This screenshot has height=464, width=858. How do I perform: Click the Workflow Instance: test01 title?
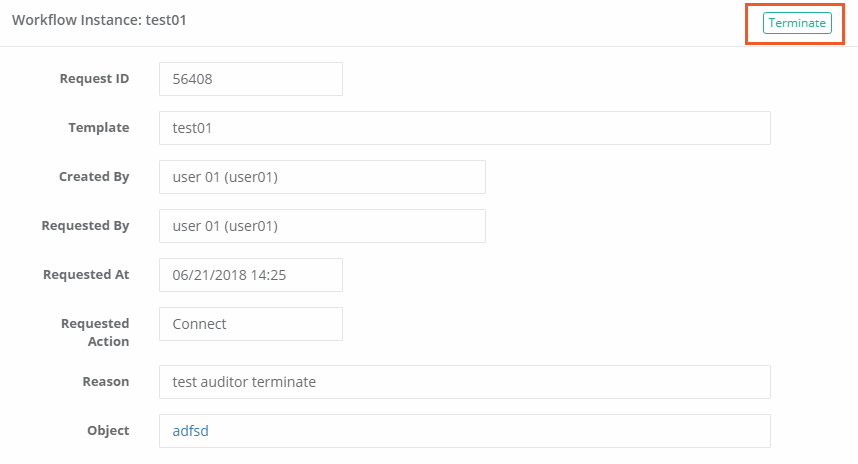click(x=99, y=21)
